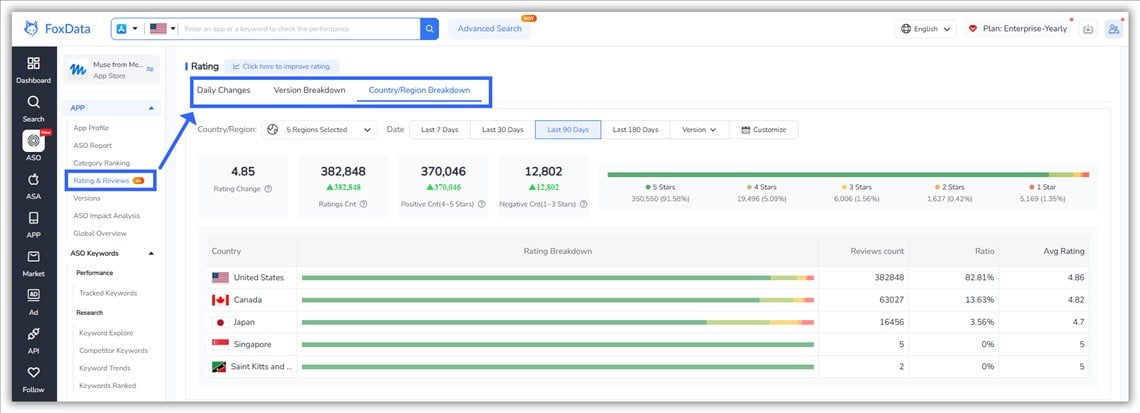Open the Version date filter dropdown
1140x413 pixels.
coord(699,129)
